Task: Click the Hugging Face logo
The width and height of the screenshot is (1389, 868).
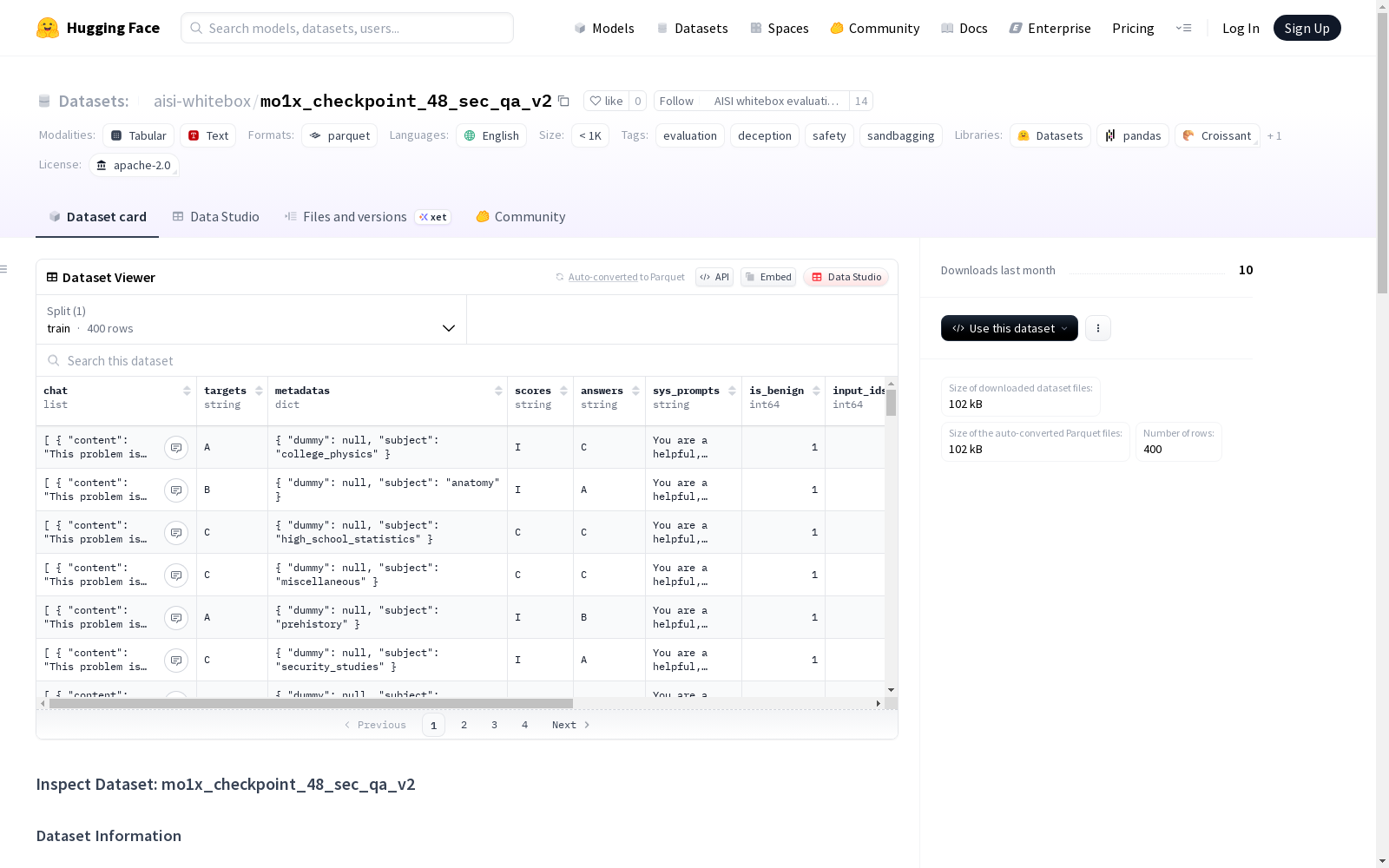Action: coord(97,28)
